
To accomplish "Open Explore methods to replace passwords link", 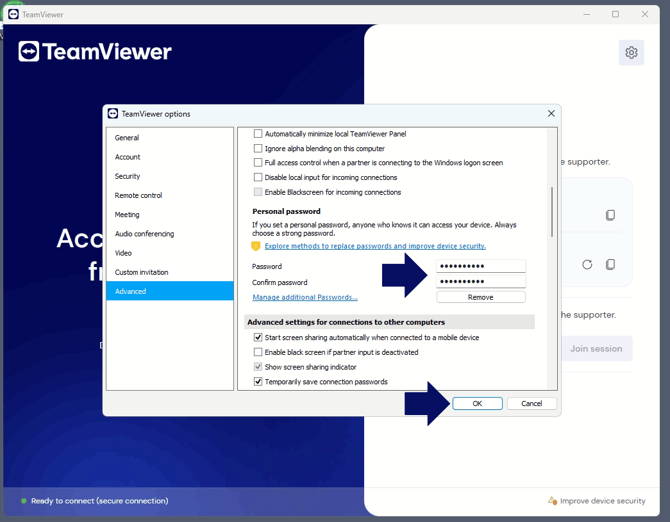I will [375, 246].
